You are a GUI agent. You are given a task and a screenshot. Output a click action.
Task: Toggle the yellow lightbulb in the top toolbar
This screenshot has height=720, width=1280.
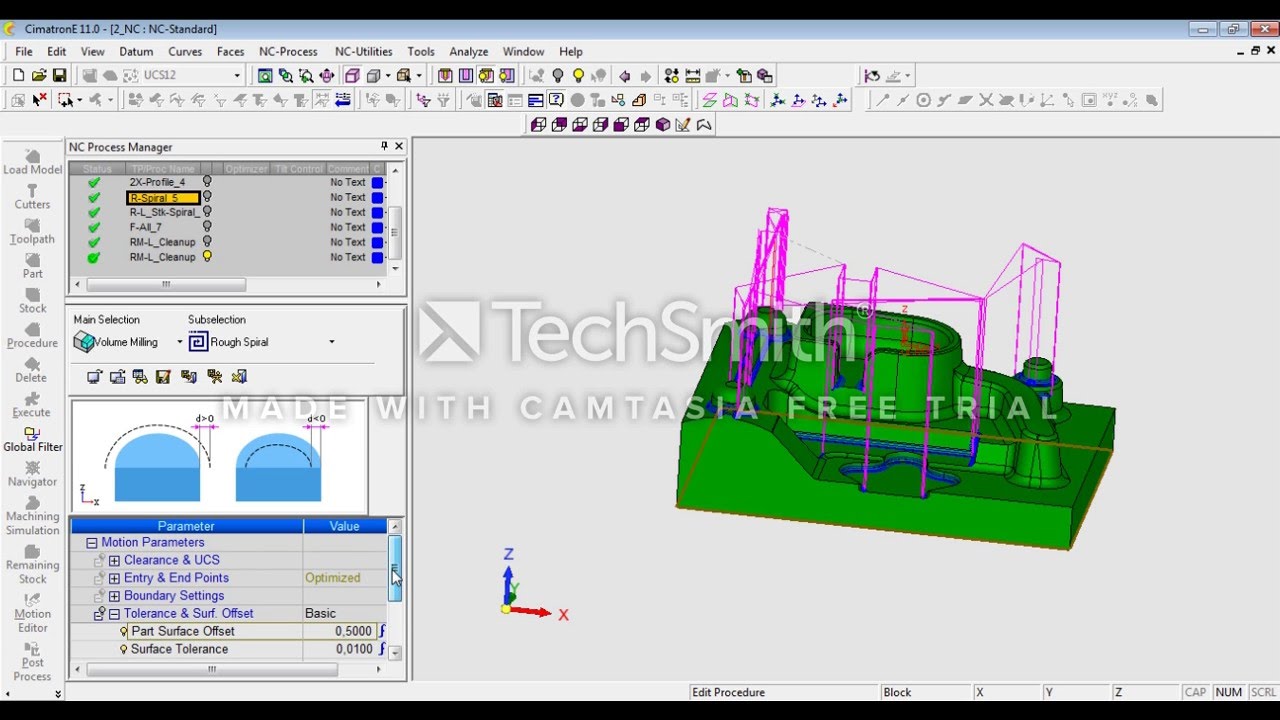click(578, 75)
